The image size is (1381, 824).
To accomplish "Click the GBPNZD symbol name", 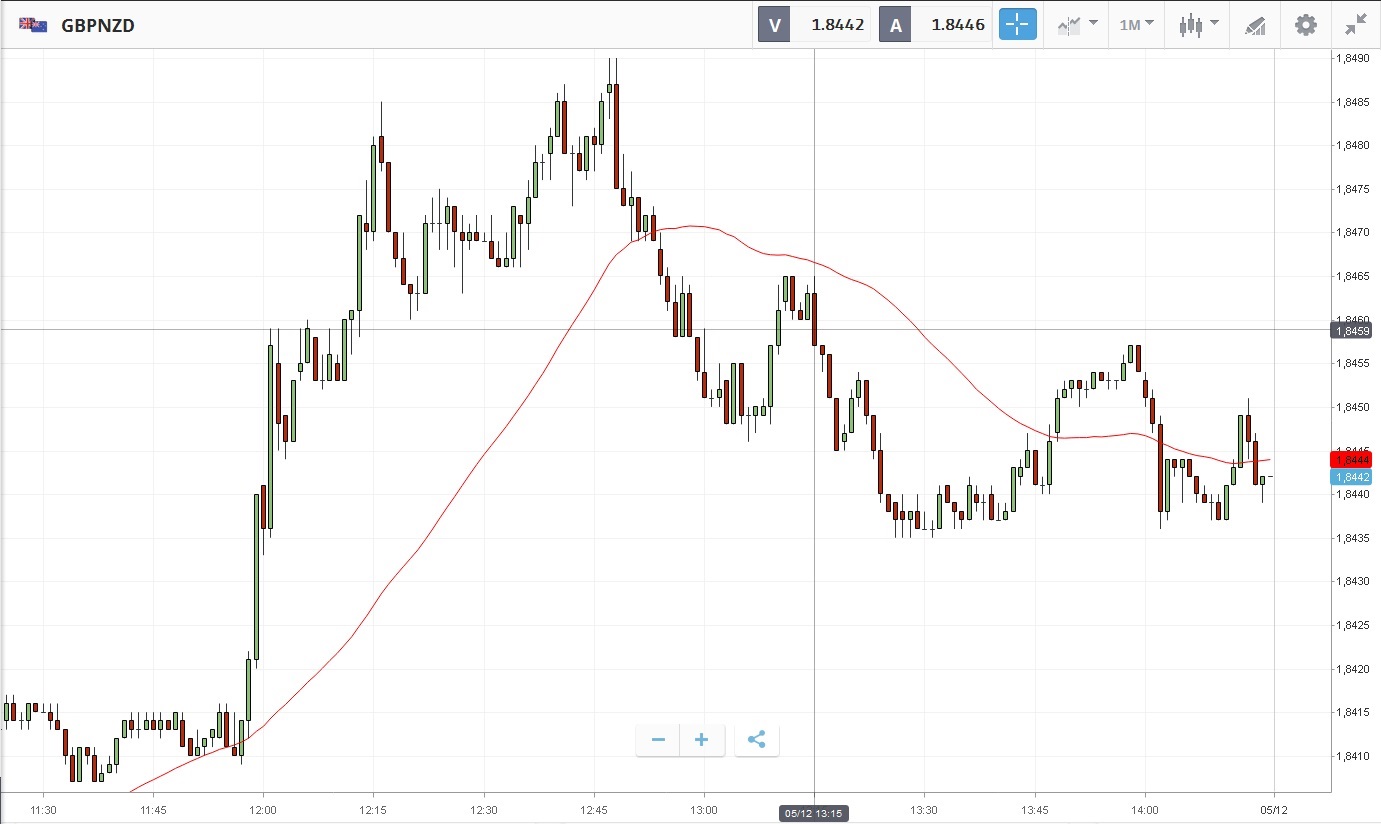I will 98,26.
